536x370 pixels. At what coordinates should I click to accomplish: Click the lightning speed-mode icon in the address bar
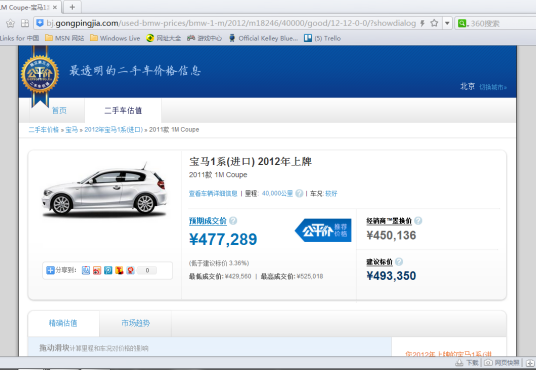(x=423, y=23)
